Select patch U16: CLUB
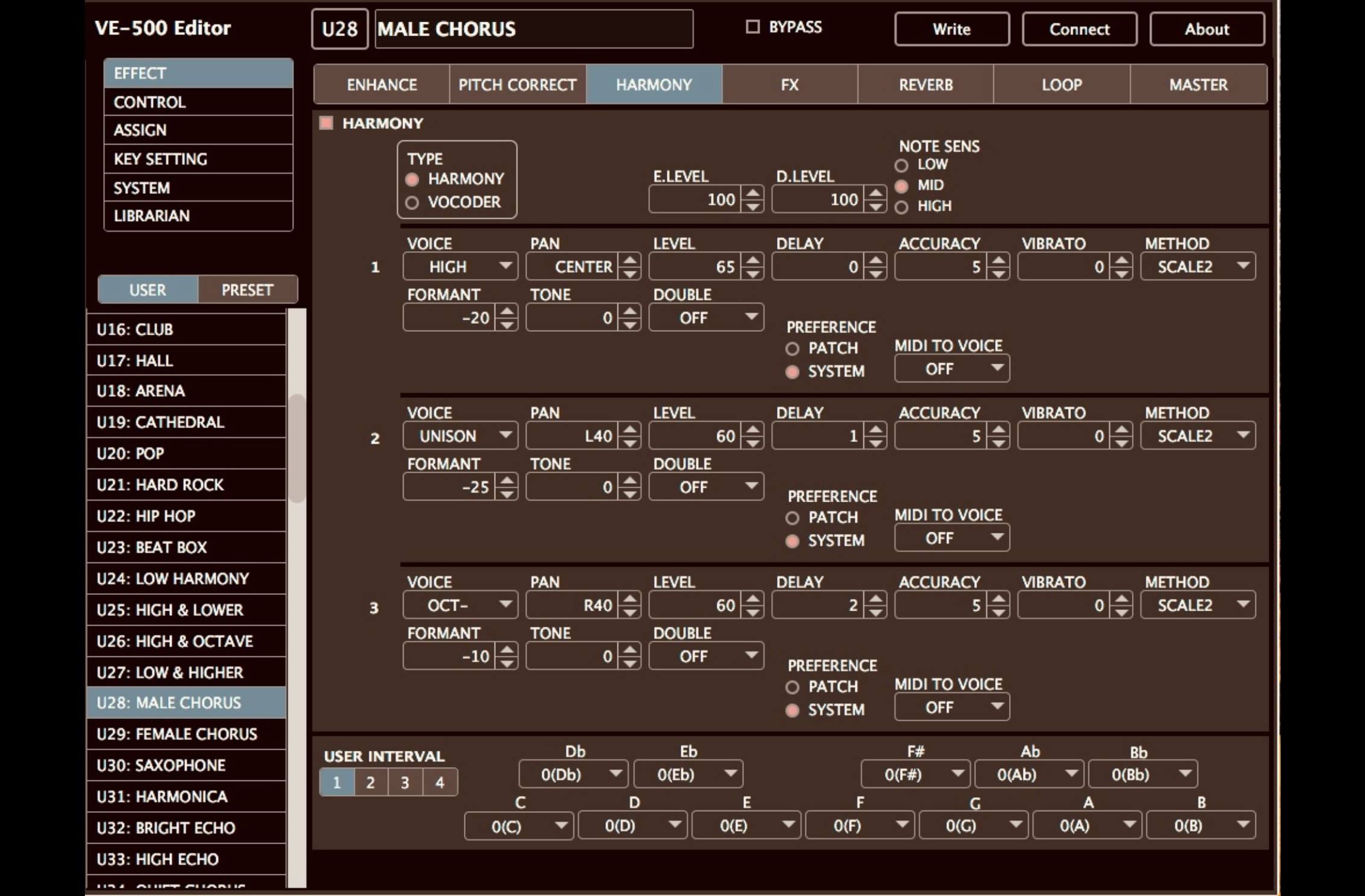Image resolution: width=1365 pixels, height=896 pixels. pyautogui.click(x=186, y=329)
